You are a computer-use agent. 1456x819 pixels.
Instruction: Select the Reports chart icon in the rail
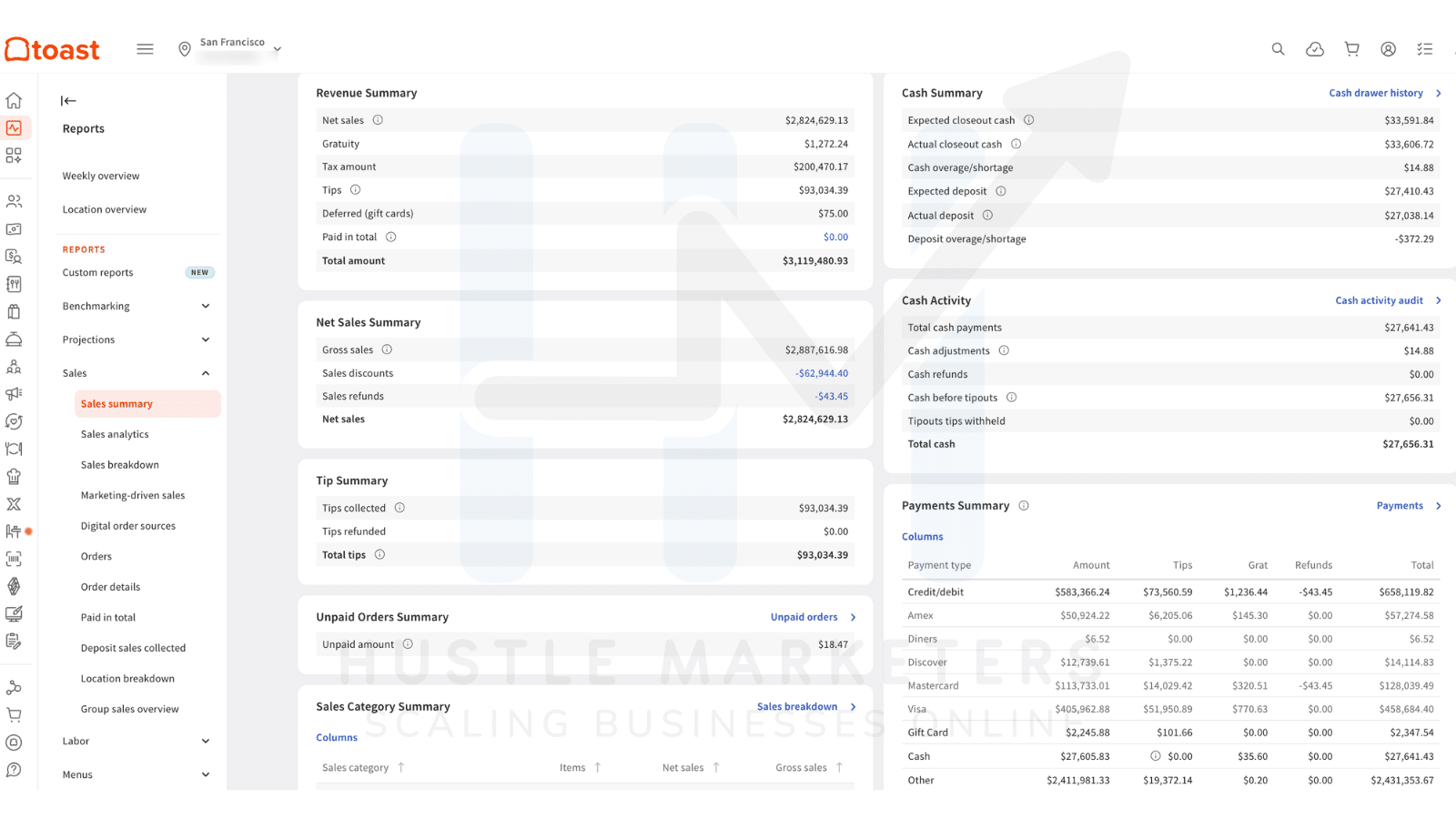point(14,128)
